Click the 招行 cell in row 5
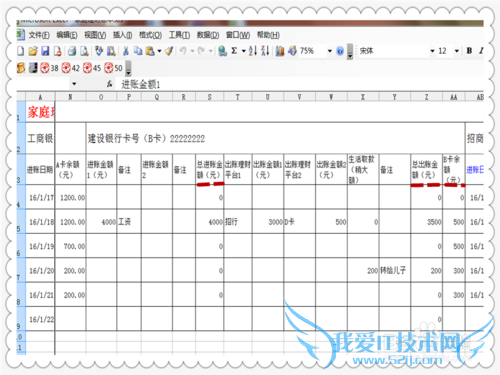This screenshot has height=375, width=500. tap(238, 222)
